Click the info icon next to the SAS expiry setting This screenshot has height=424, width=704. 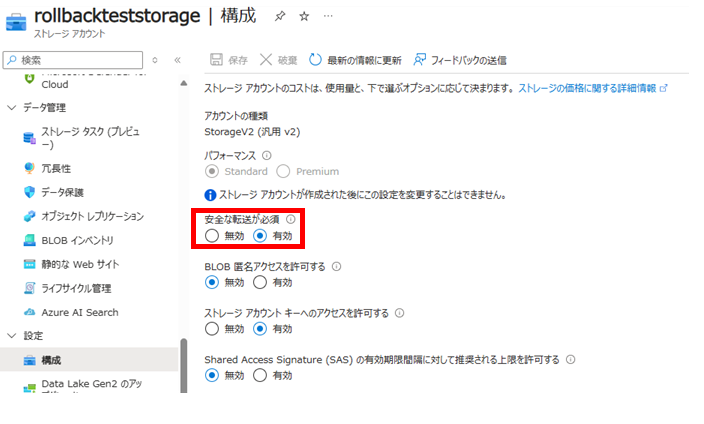coord(571,359)
